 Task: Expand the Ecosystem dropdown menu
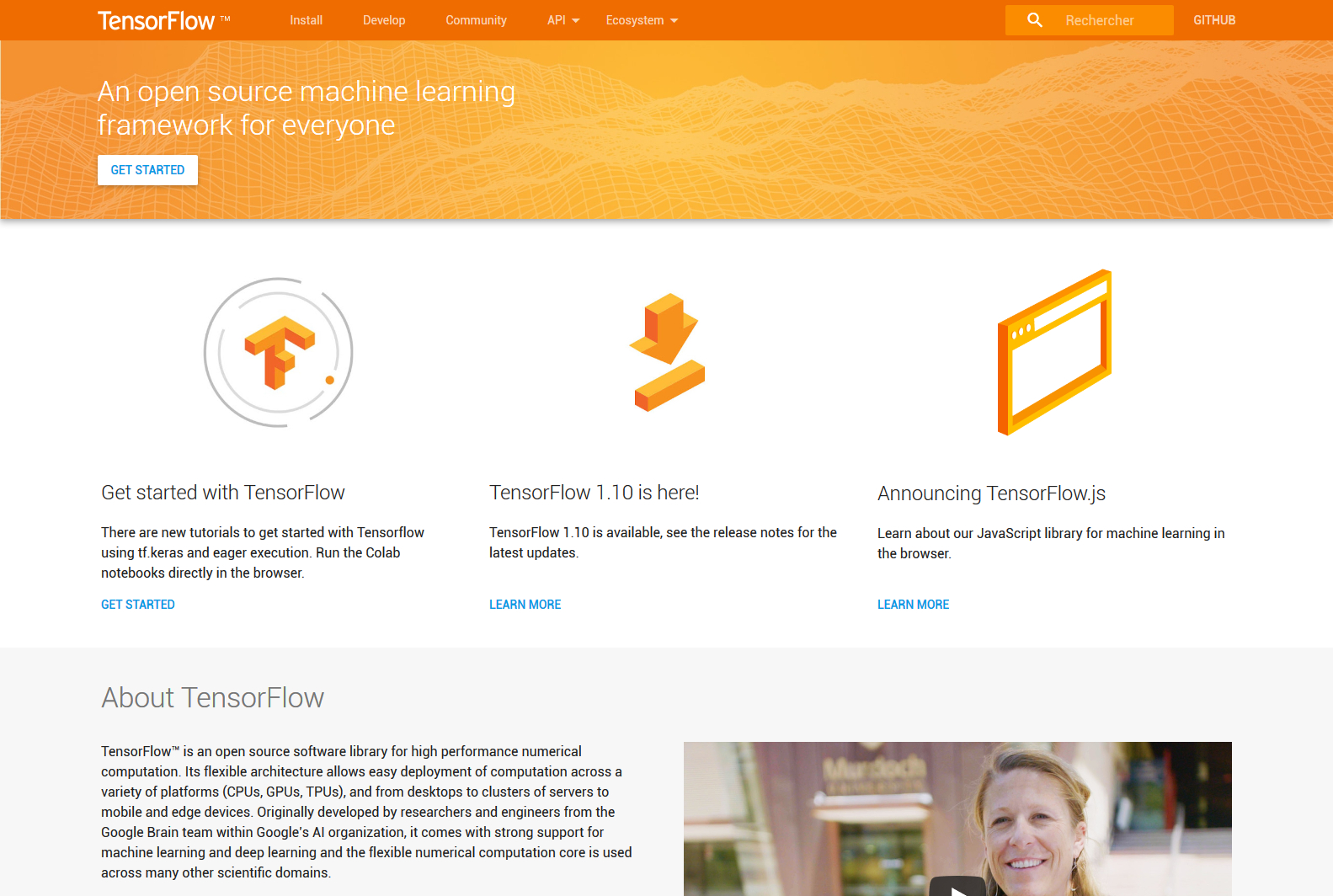coord(642,20)
